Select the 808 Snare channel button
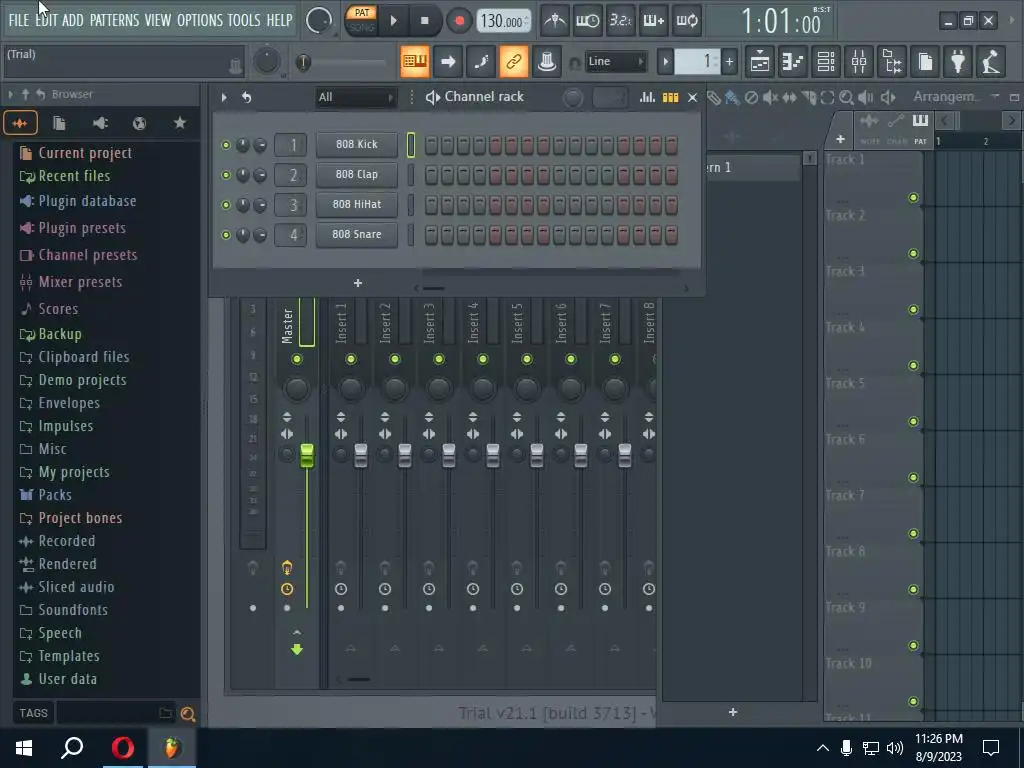Image resolution: width=1024 pixels, height=768 pixels. 357,234
